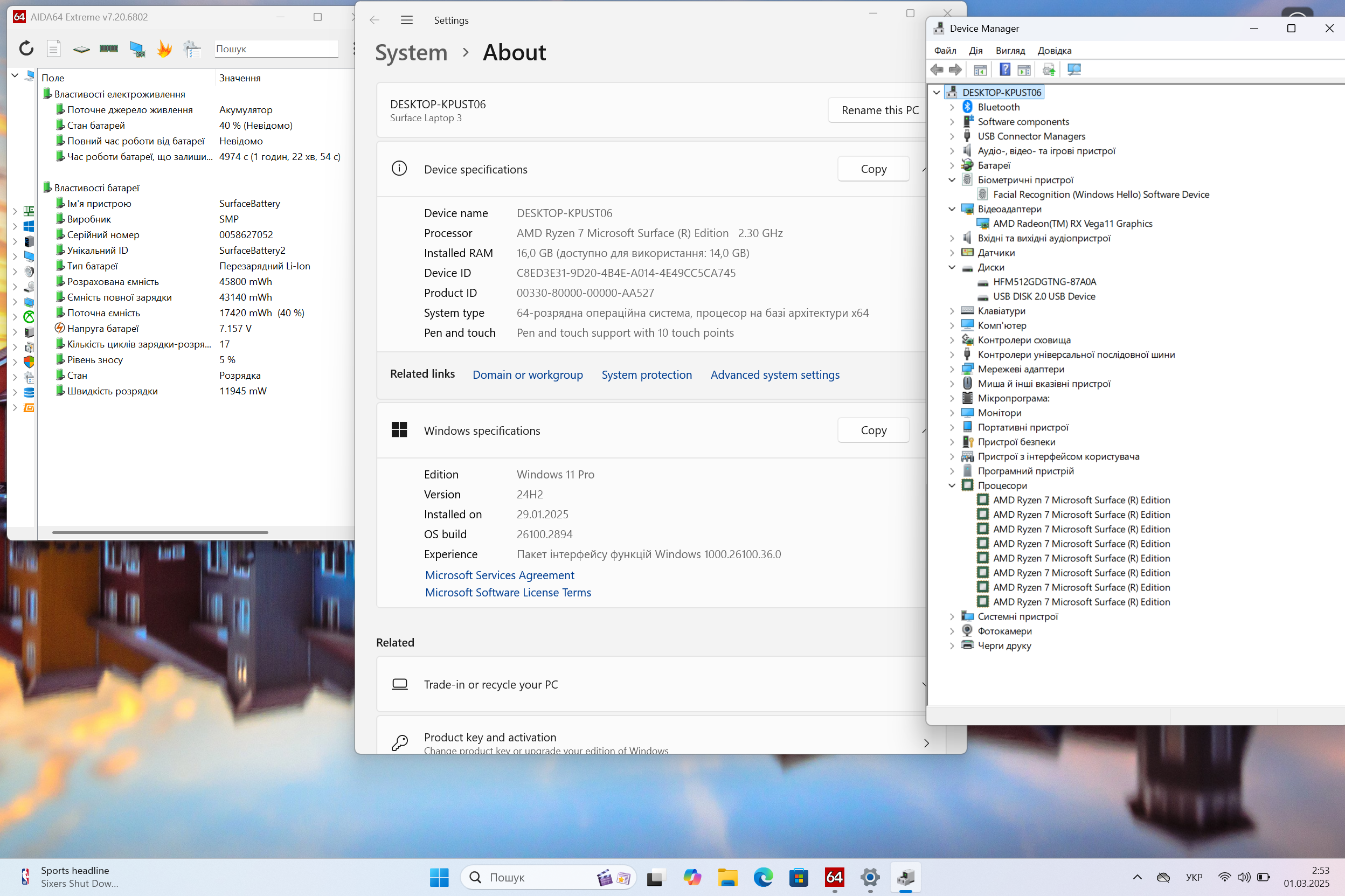
Task: Click System breadcrumb in Settings
Action: click(x=411, y=53)
